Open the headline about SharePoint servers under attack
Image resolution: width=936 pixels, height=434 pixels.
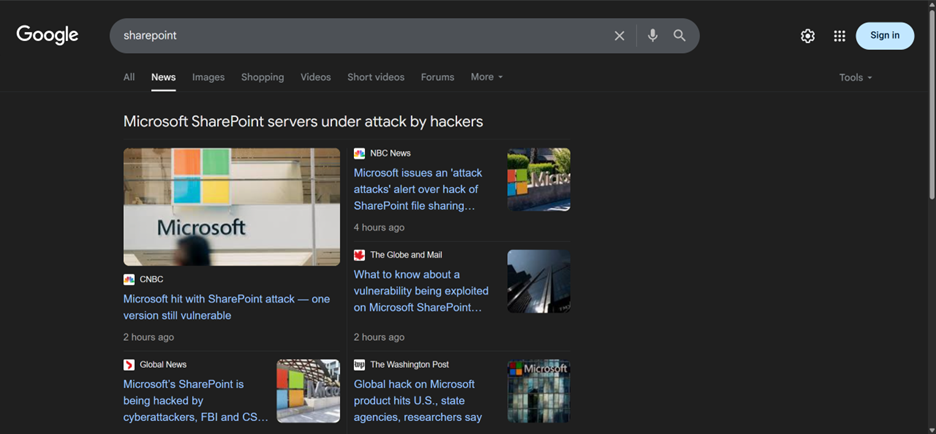click(x=303, y=122)
